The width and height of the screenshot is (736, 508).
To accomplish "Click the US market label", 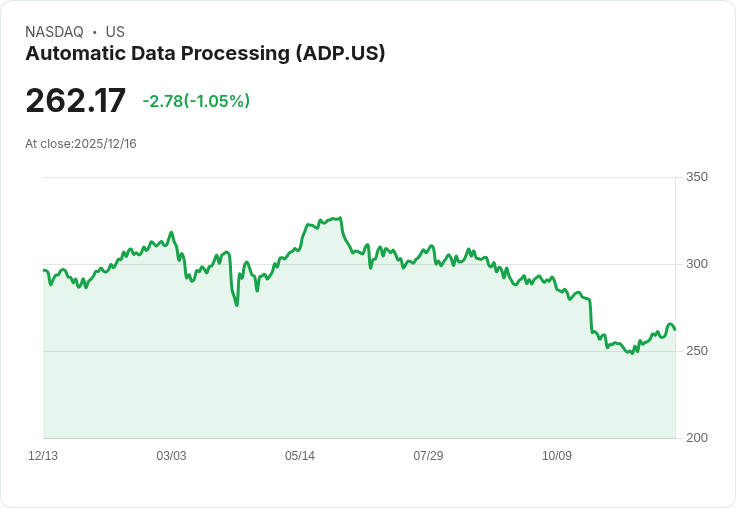I will click(115, 32).
